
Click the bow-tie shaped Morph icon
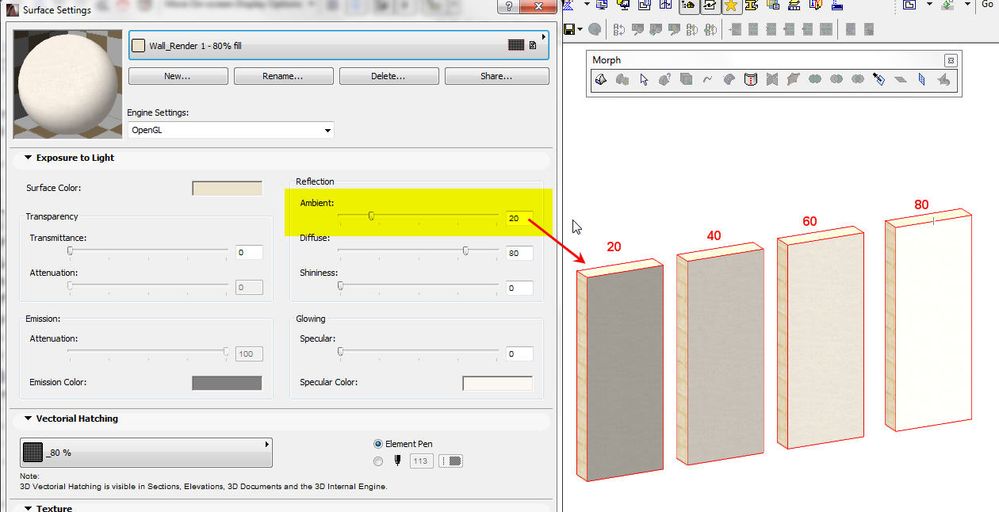pyautogui.click(x=772, y=80)
